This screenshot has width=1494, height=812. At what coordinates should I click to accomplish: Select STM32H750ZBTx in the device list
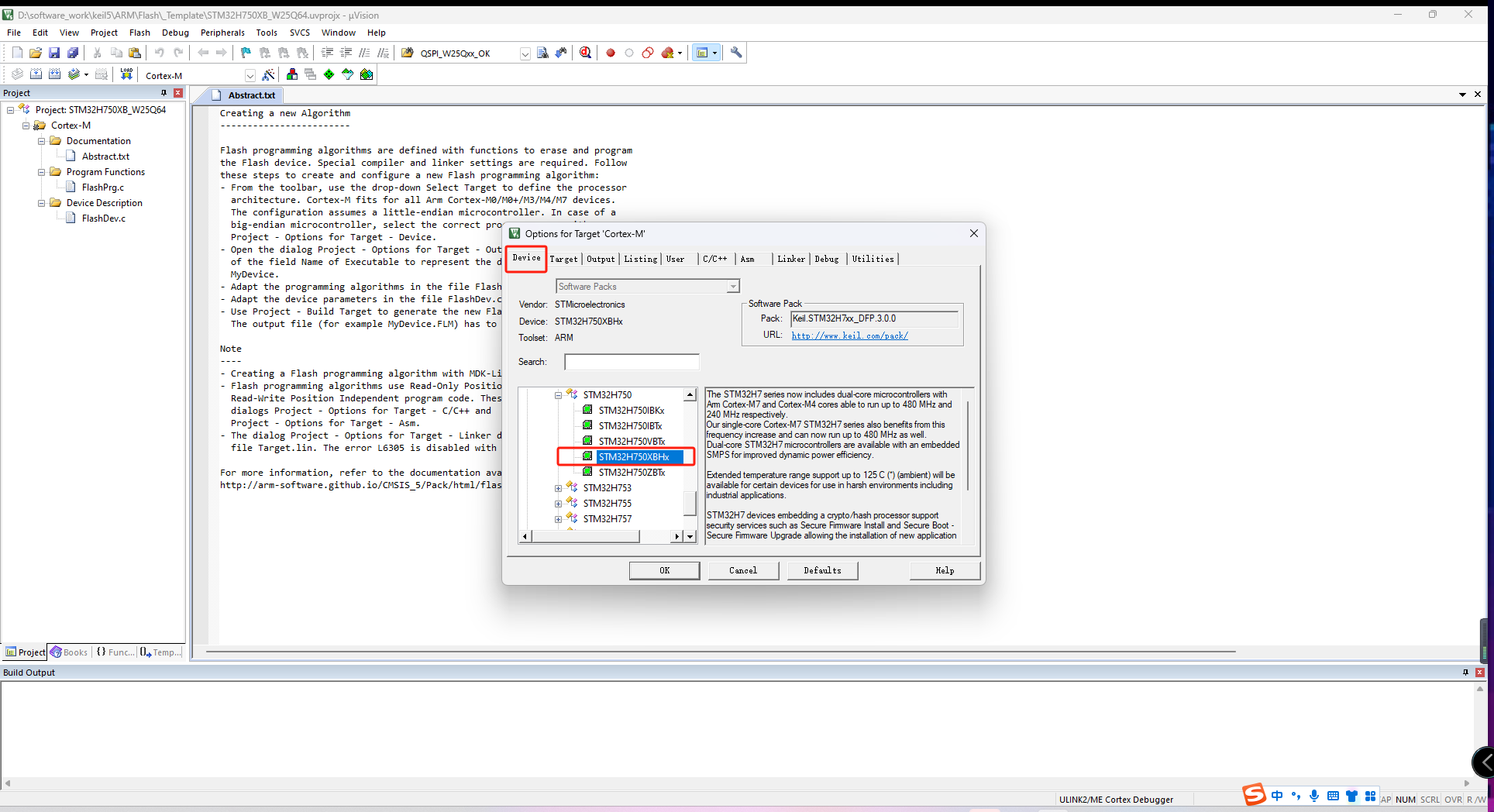[x=632, y=473]
